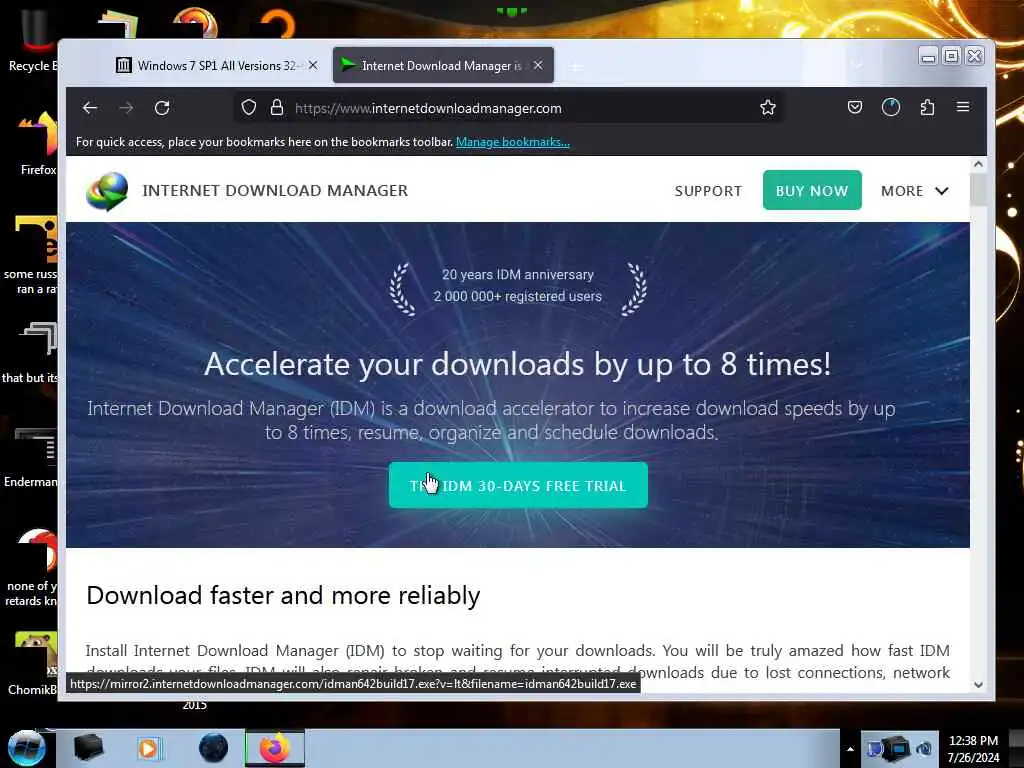The width and height of the screenshot is (1024, 768).
Task: Click the taskbar clock showing 12:38 PM
Action: click(973, 748)
